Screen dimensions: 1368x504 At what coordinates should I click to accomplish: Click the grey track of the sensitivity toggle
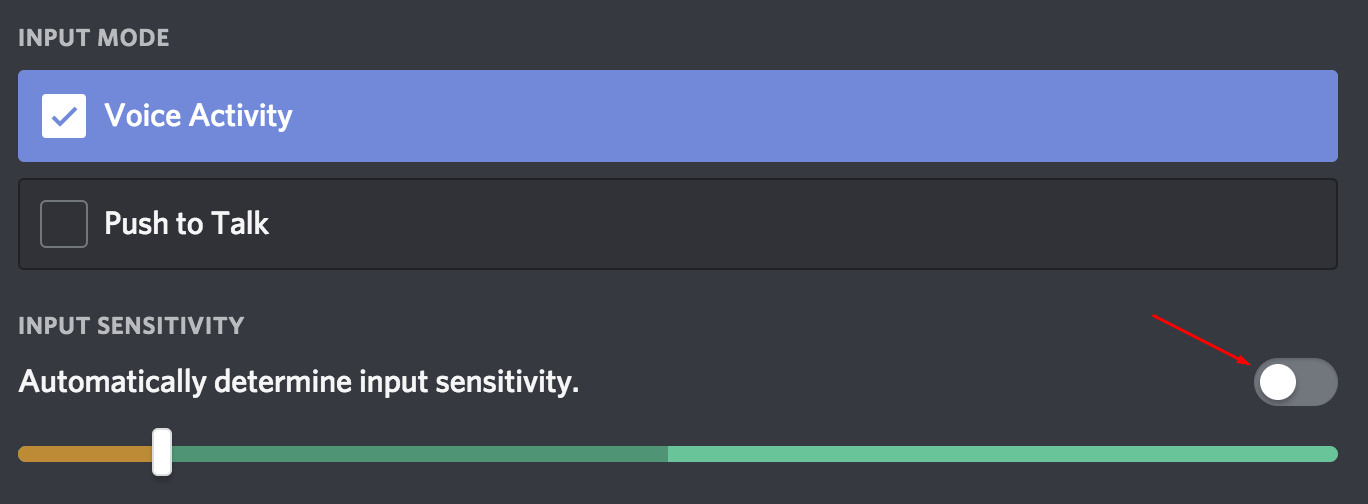click(1318, 382)
